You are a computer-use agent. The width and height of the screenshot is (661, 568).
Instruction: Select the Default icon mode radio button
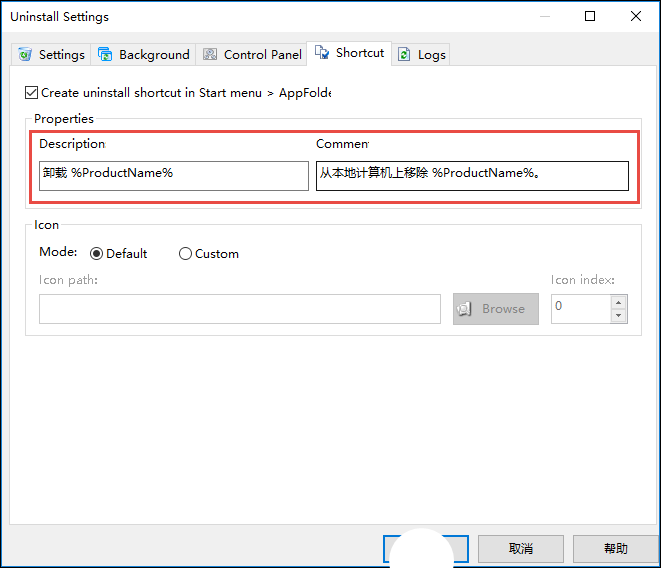click(96, 253)
